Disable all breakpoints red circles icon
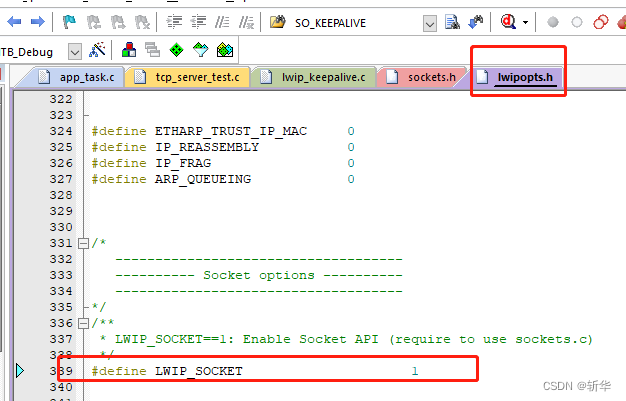 601,22
